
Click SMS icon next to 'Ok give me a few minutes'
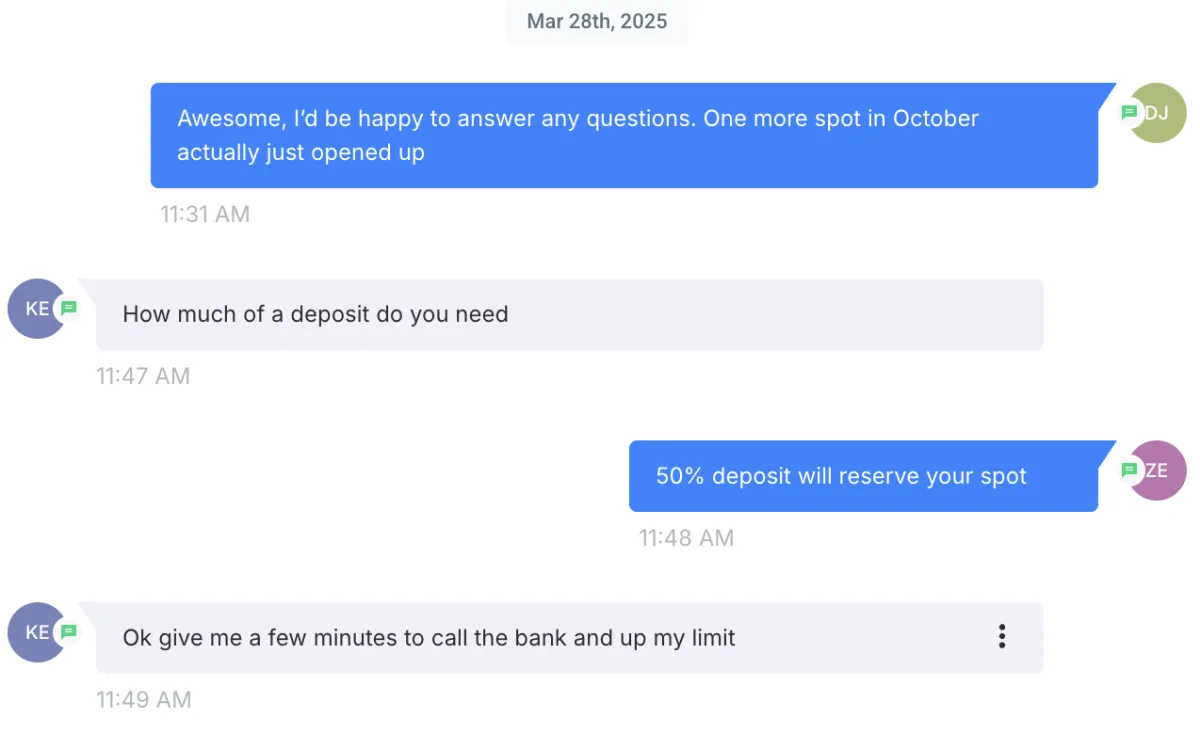point(69,631)
